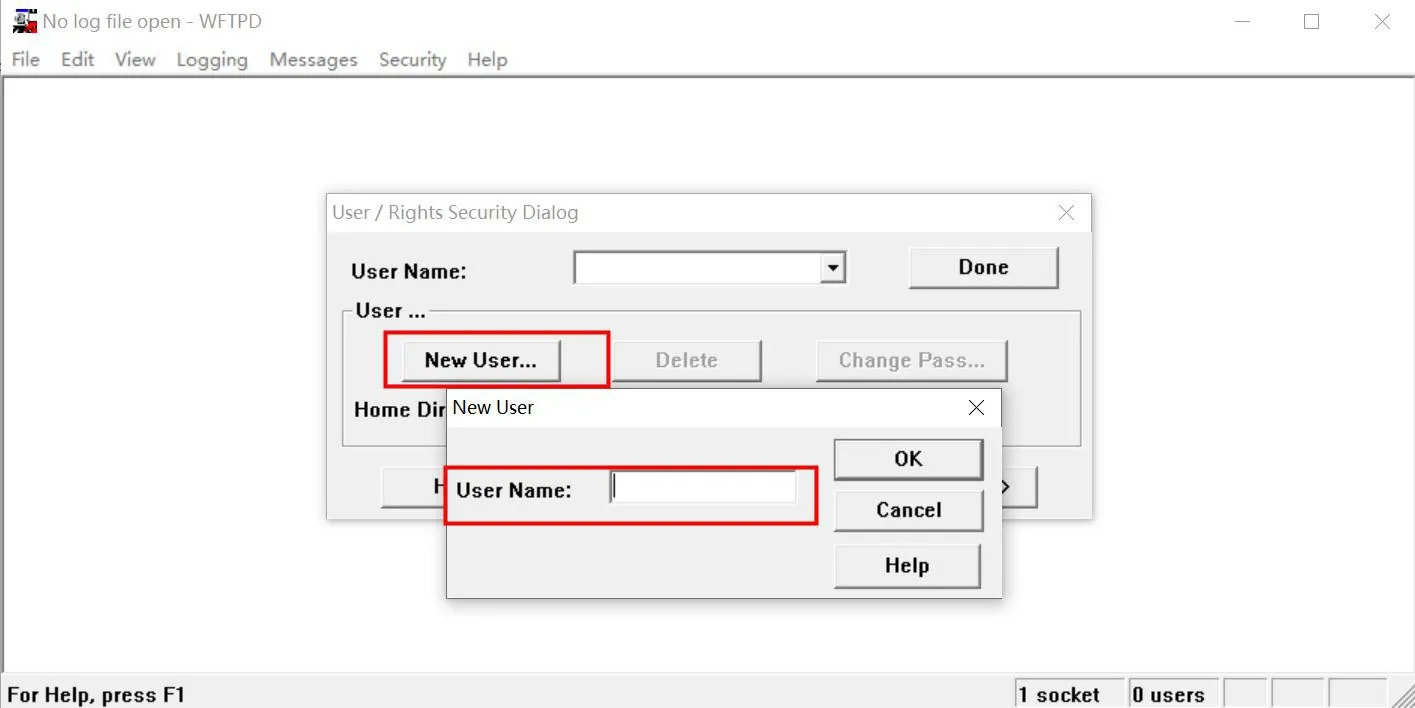This screenshot has width=1415, height=708.
Task: Close the New User dialog
Action: 975,407
